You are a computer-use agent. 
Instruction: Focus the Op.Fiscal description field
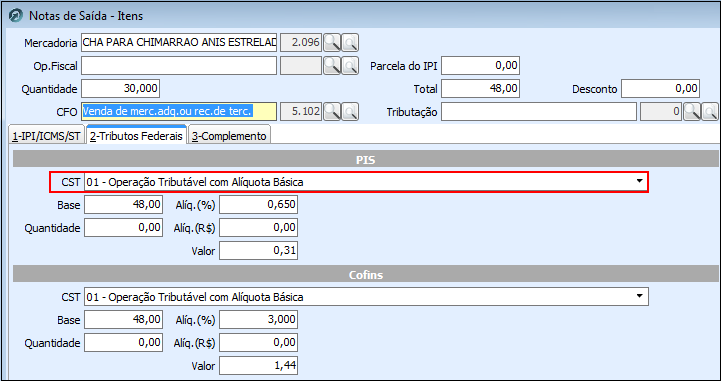(179, 66)
